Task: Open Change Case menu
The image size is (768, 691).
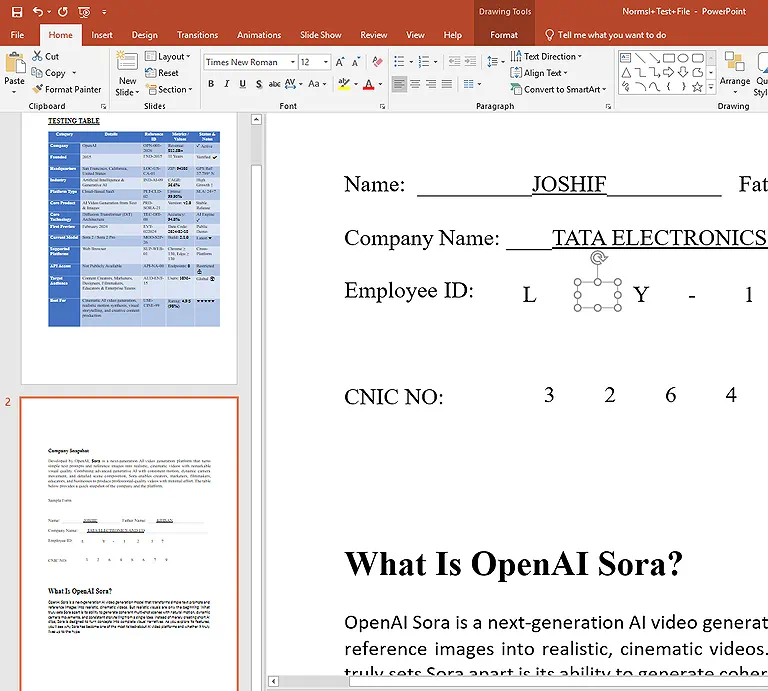Action: coord(317,84)
